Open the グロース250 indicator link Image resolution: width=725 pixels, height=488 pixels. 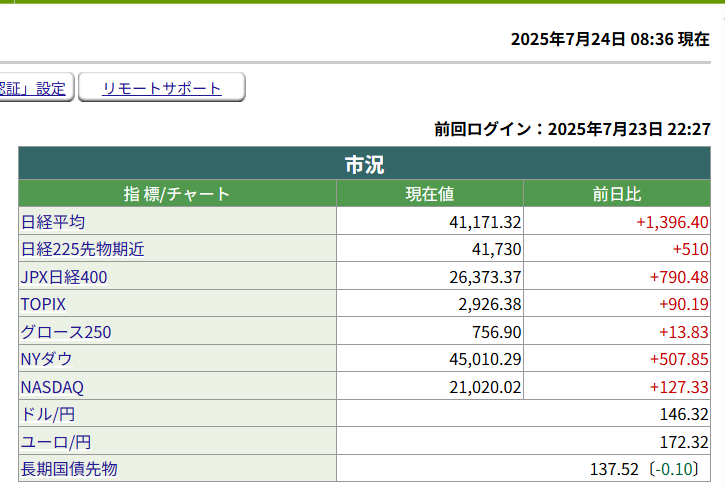(x=66, y=332)
